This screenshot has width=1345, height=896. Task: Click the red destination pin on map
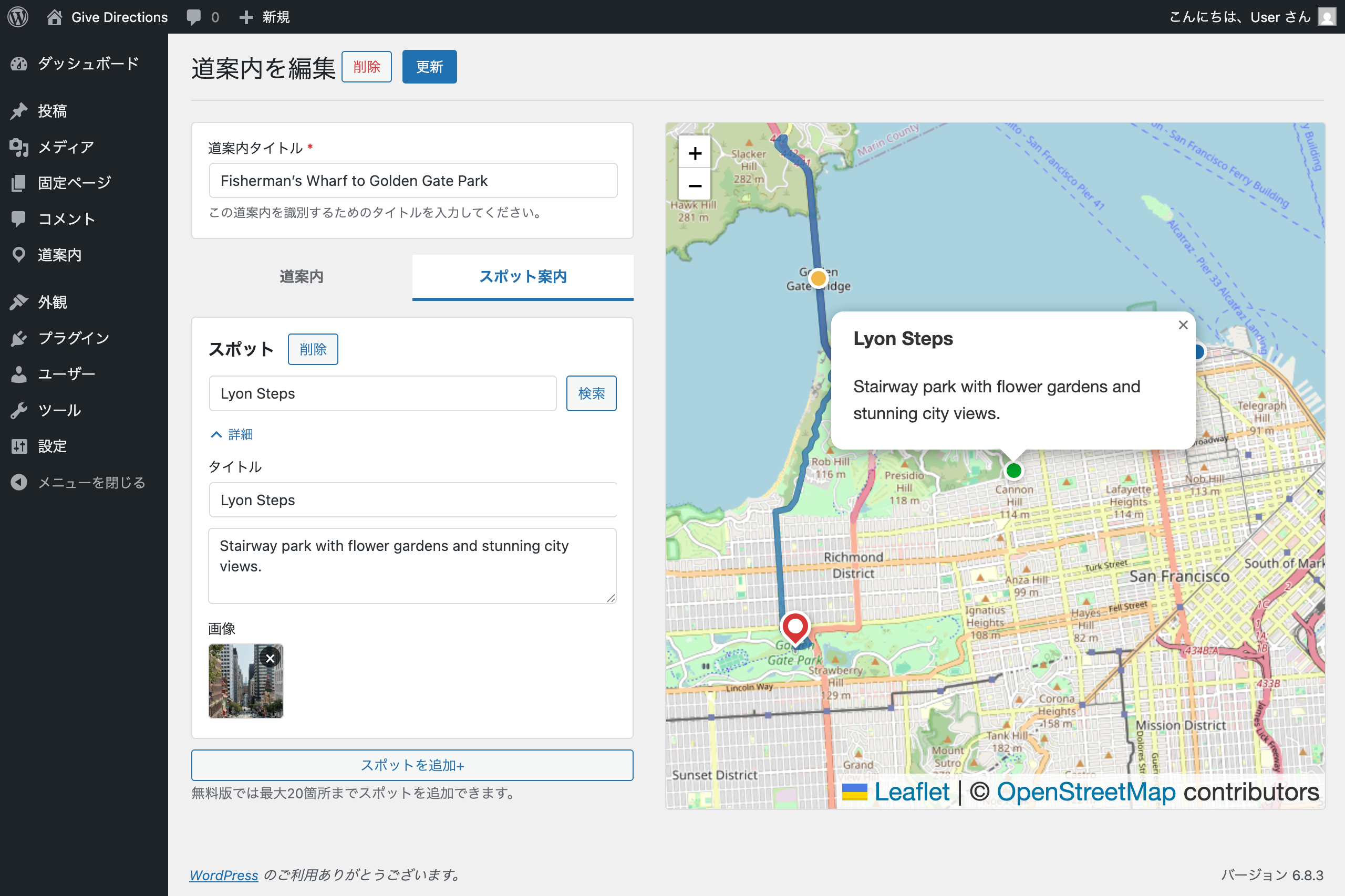(x=794, y=627)
